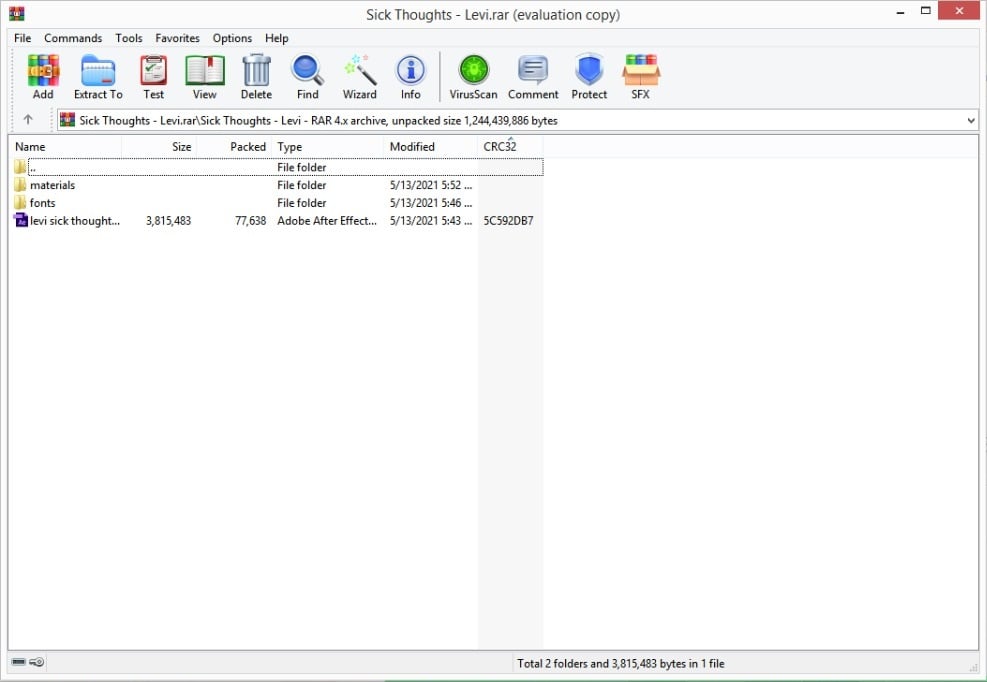
Task: Open the Help menu
Action: (x=276, y=38)
